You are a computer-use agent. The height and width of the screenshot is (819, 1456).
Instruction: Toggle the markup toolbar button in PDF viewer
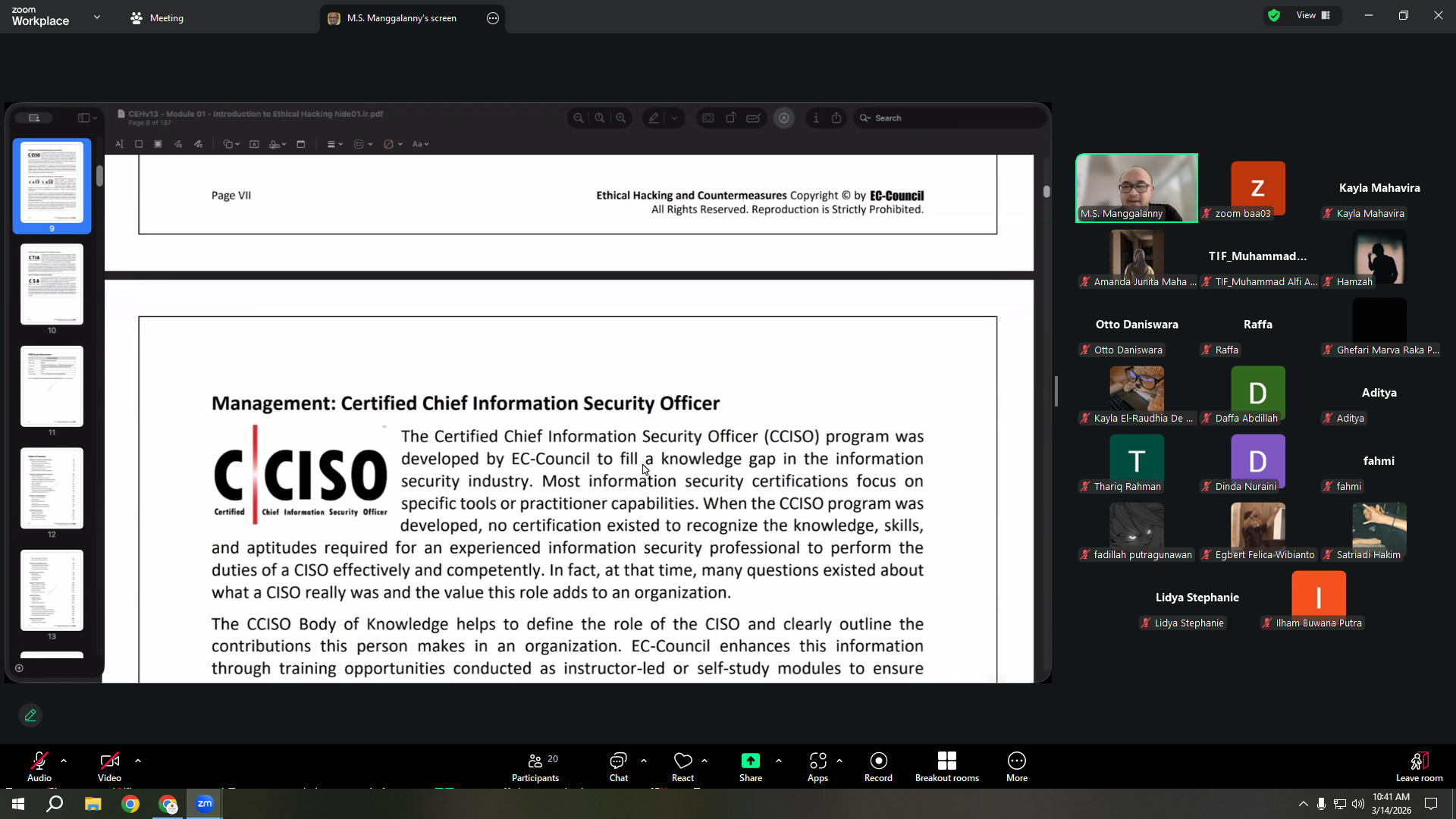784,118
